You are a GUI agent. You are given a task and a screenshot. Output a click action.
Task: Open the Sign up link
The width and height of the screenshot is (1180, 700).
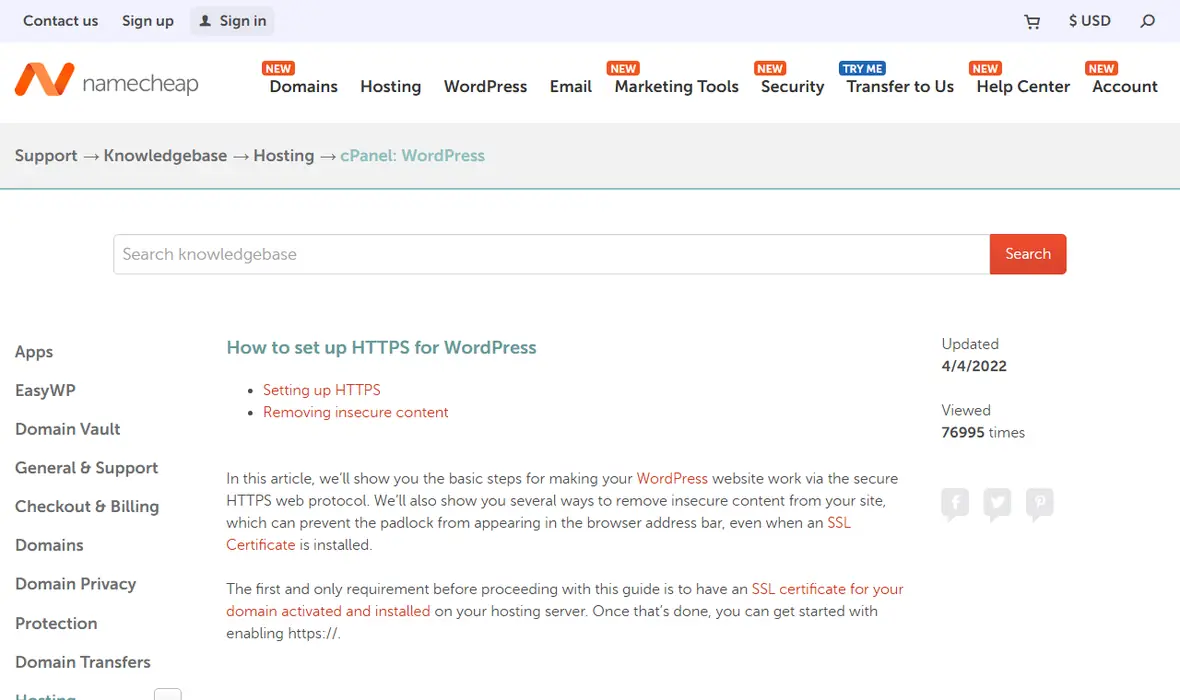pyautogui.click(x=148, y=21)
